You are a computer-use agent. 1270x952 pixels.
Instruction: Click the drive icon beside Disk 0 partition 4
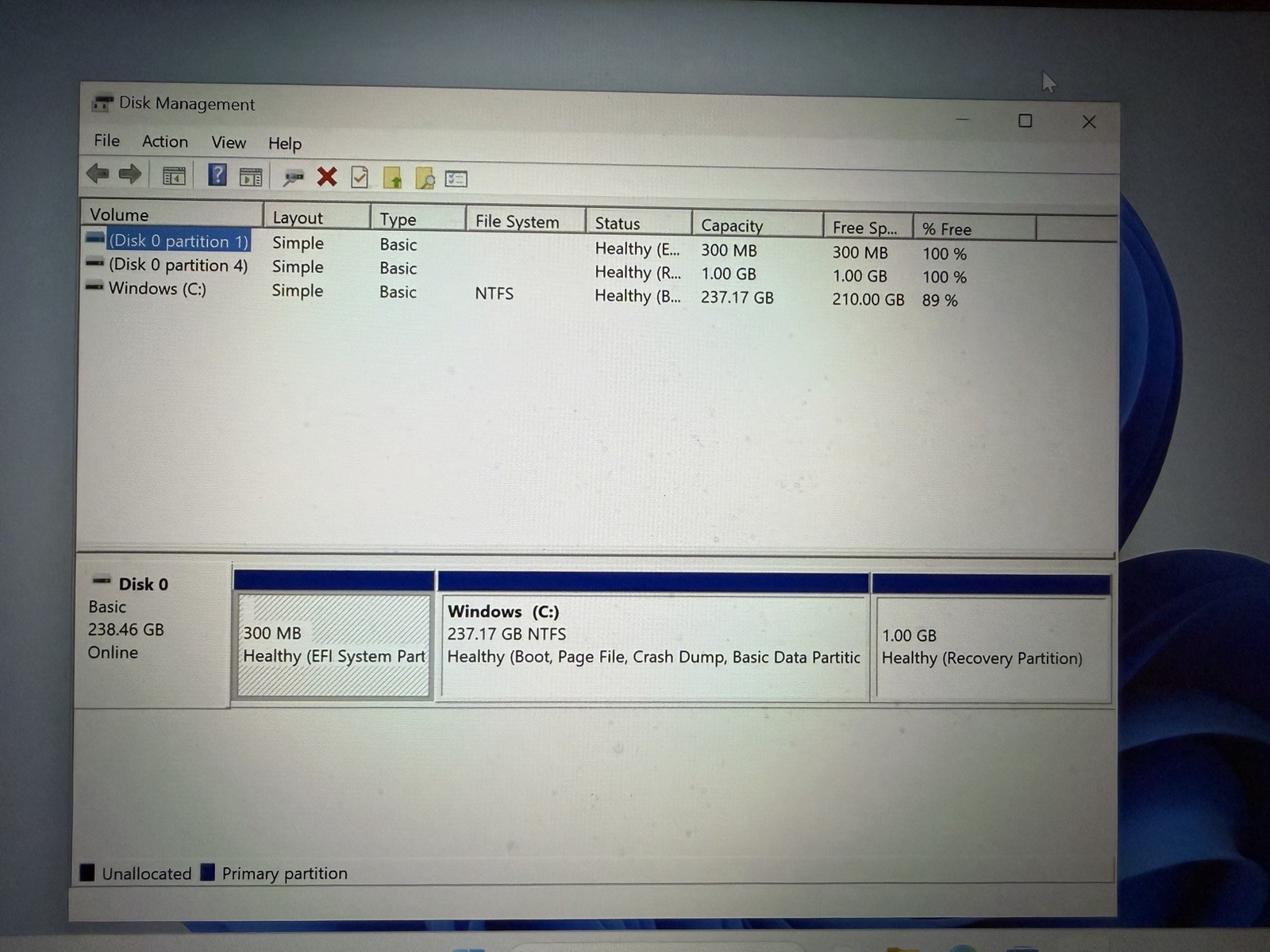pos(94,263)
